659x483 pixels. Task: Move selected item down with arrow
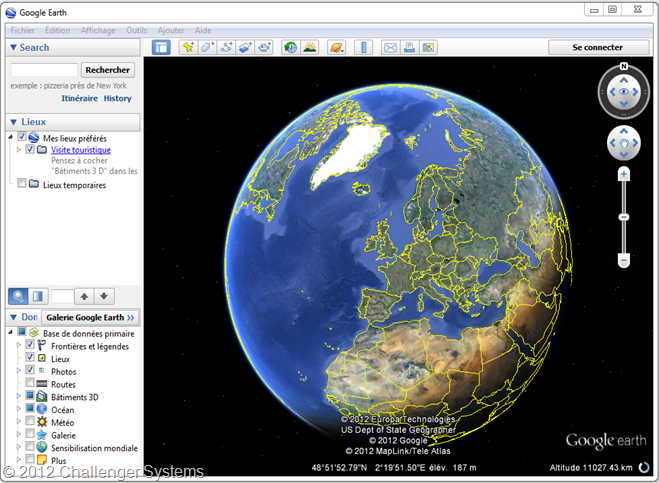104,296
